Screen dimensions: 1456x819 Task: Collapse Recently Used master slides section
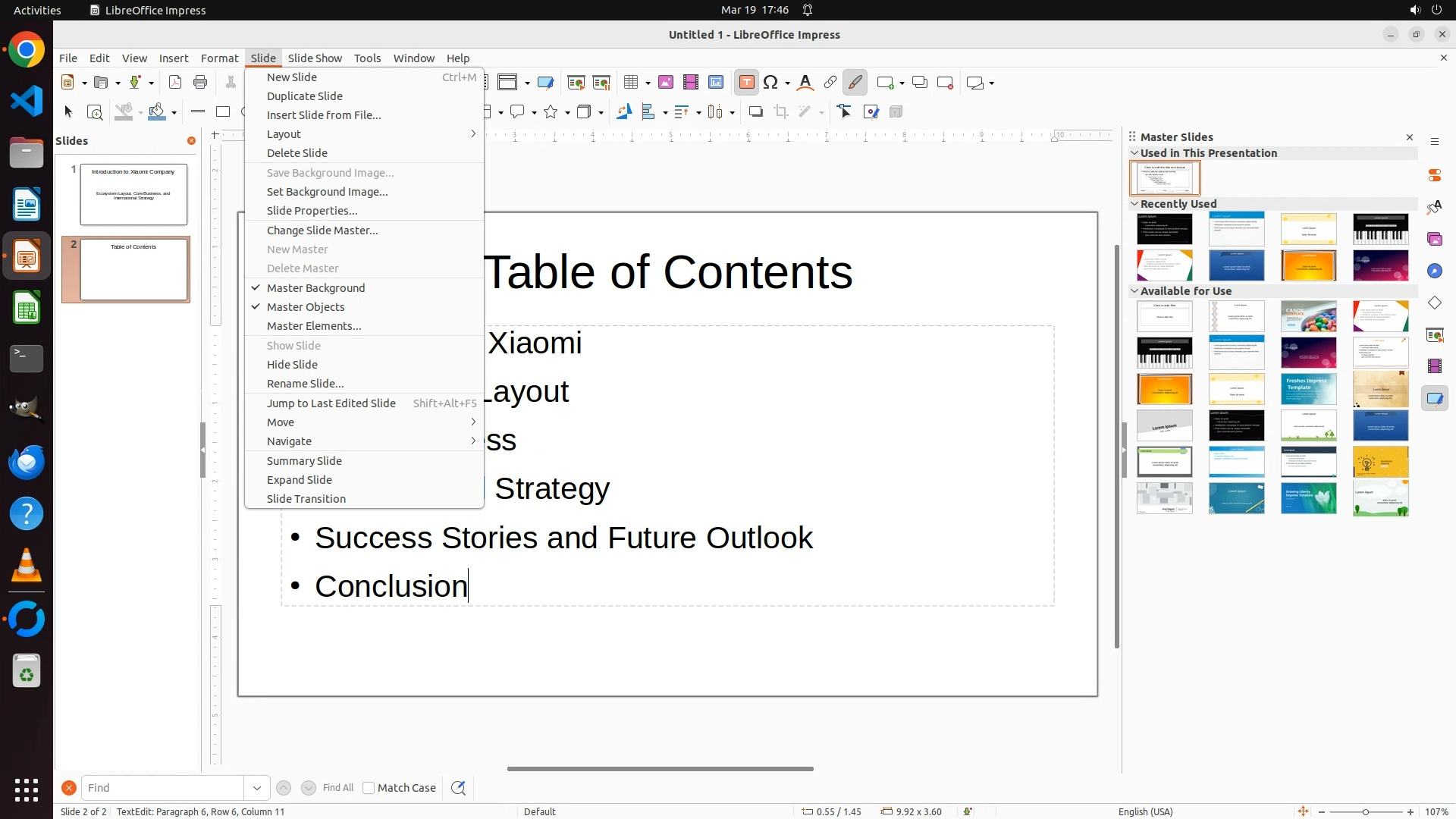[x=1134, y=204]
